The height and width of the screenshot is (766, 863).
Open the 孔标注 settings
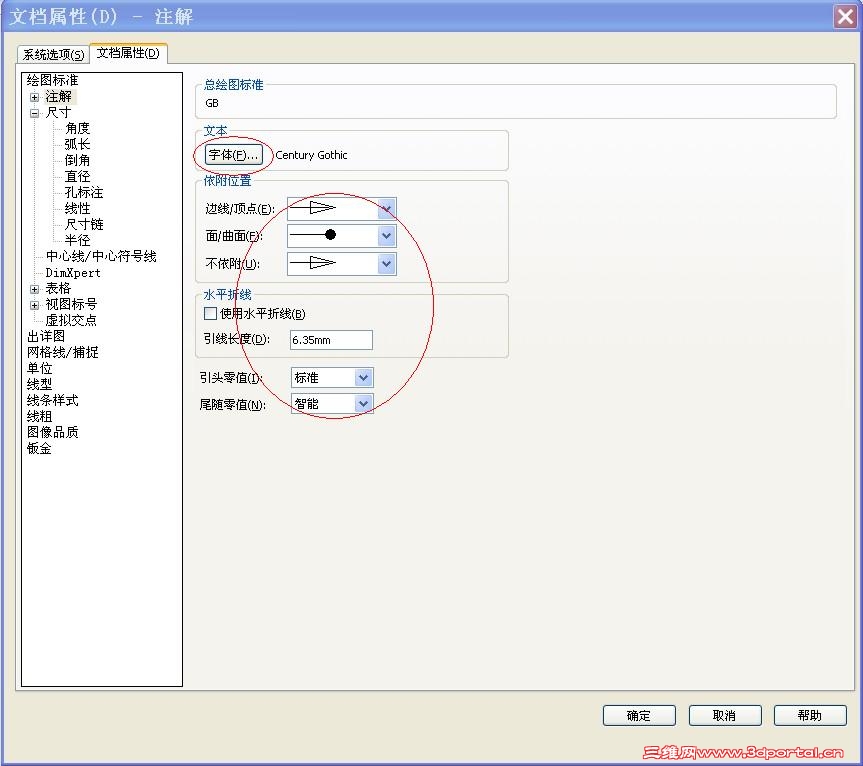pos(84,192)
